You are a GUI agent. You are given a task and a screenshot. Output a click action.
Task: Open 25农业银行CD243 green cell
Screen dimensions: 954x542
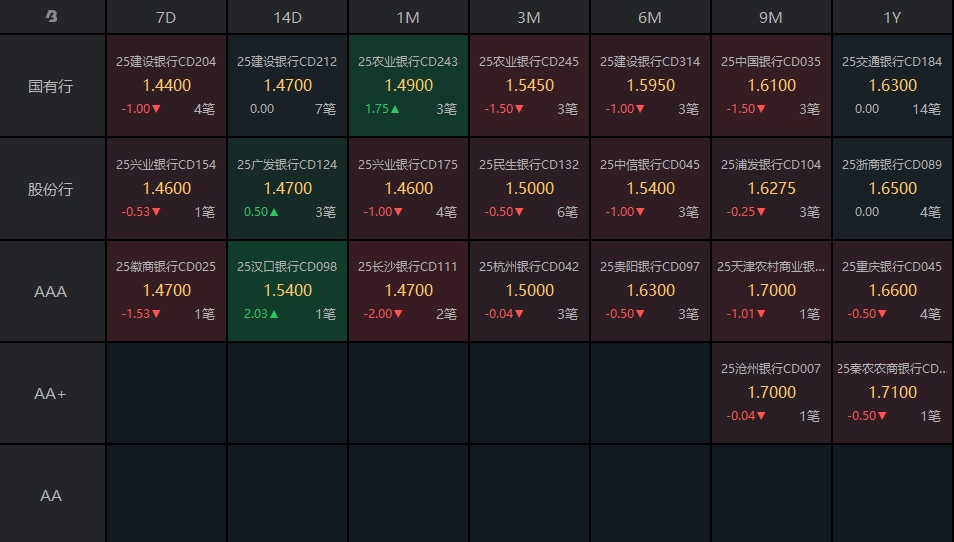coord(408,85)
